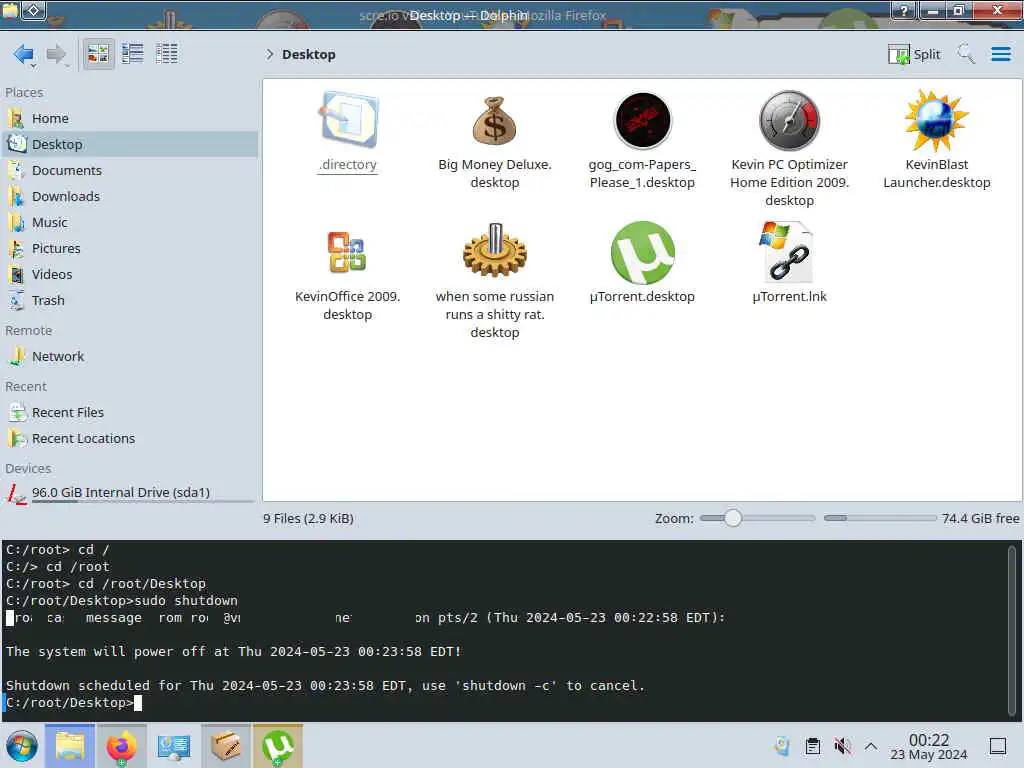
Task: Click the '9 Files (2.9 KiB)' status text
Action: [308, 519]
